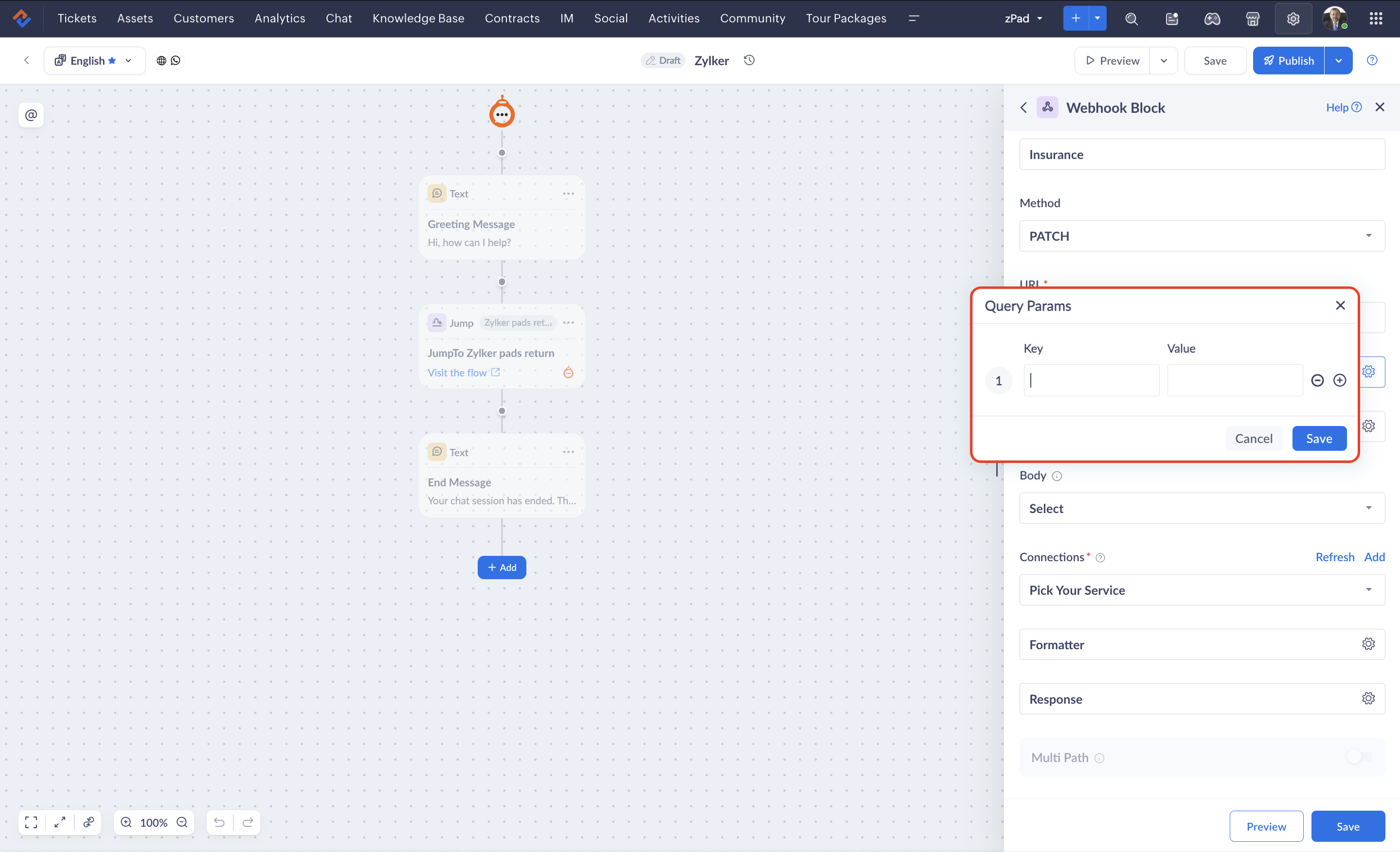This screenshot has width=1400, height=852.
Task: Click Cancel in Query Params dialog
Action: (1253, 438)
